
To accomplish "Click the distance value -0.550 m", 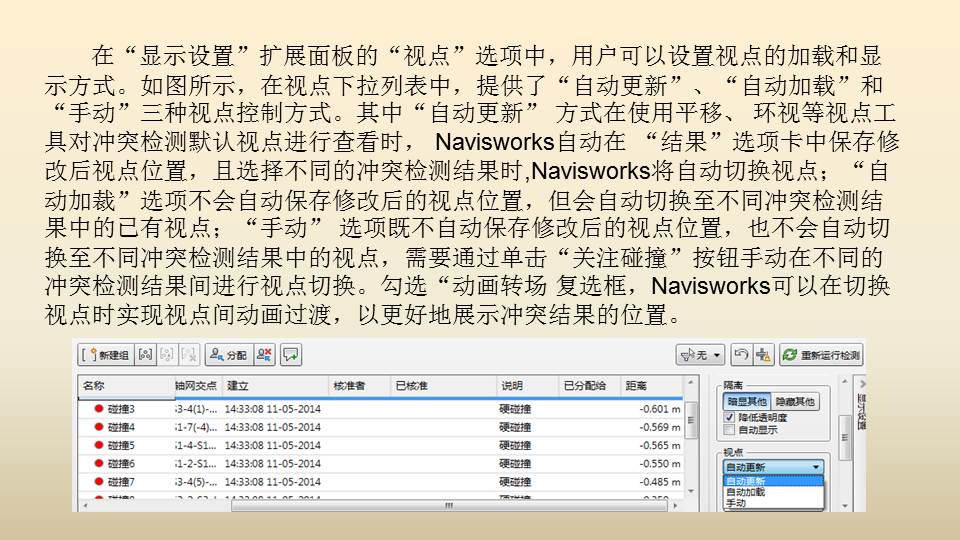I will click(660, 464).
